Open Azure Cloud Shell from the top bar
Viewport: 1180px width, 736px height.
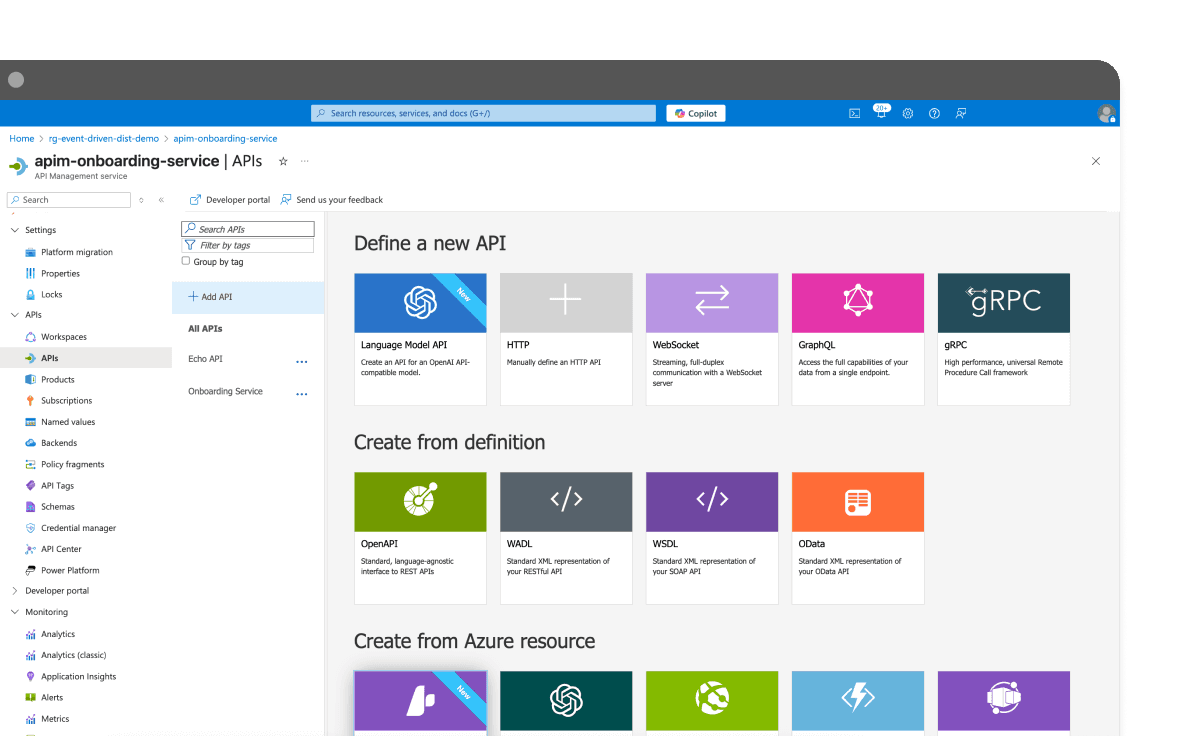(854, 113)
